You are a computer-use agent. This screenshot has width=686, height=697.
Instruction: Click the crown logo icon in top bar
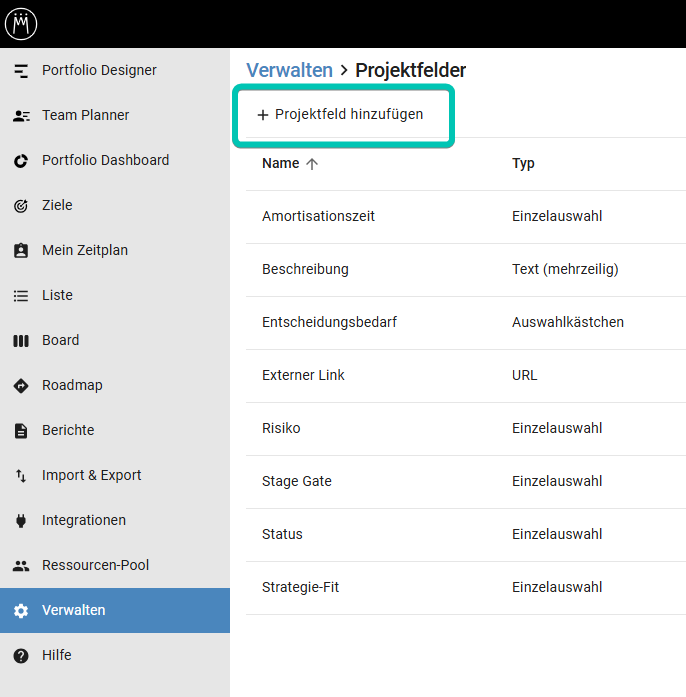[21, 23]
